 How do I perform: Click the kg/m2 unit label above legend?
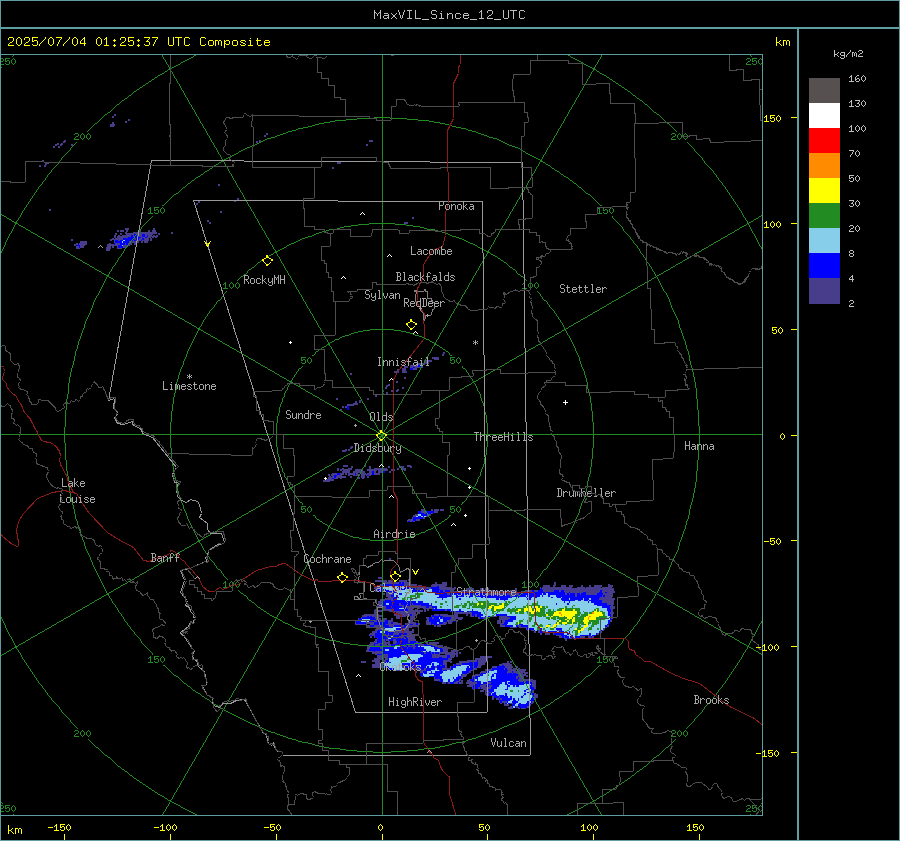[x=848, y=54]
